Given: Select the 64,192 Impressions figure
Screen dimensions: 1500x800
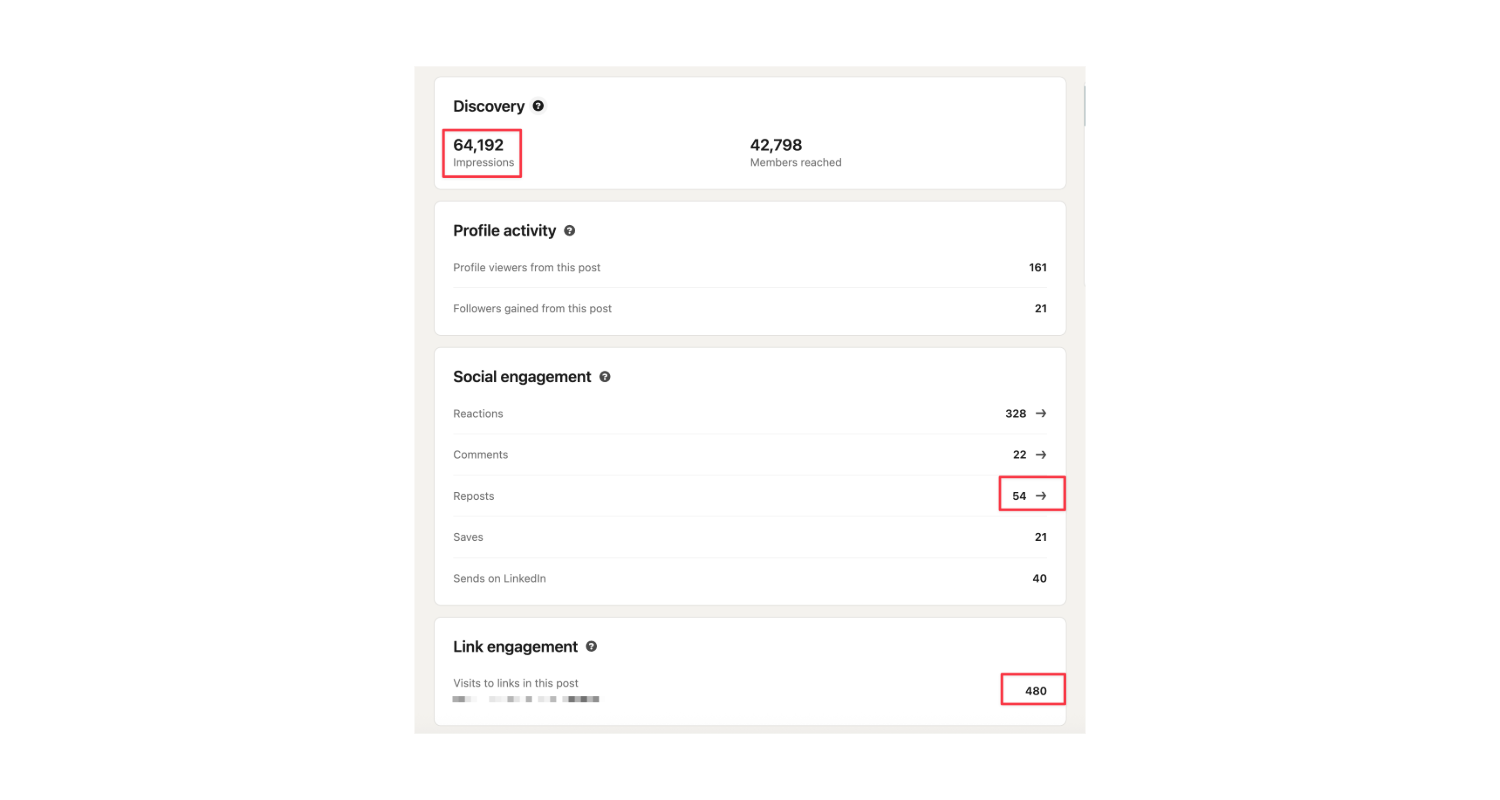Looking at the screenshot, I should pos(479,146).
